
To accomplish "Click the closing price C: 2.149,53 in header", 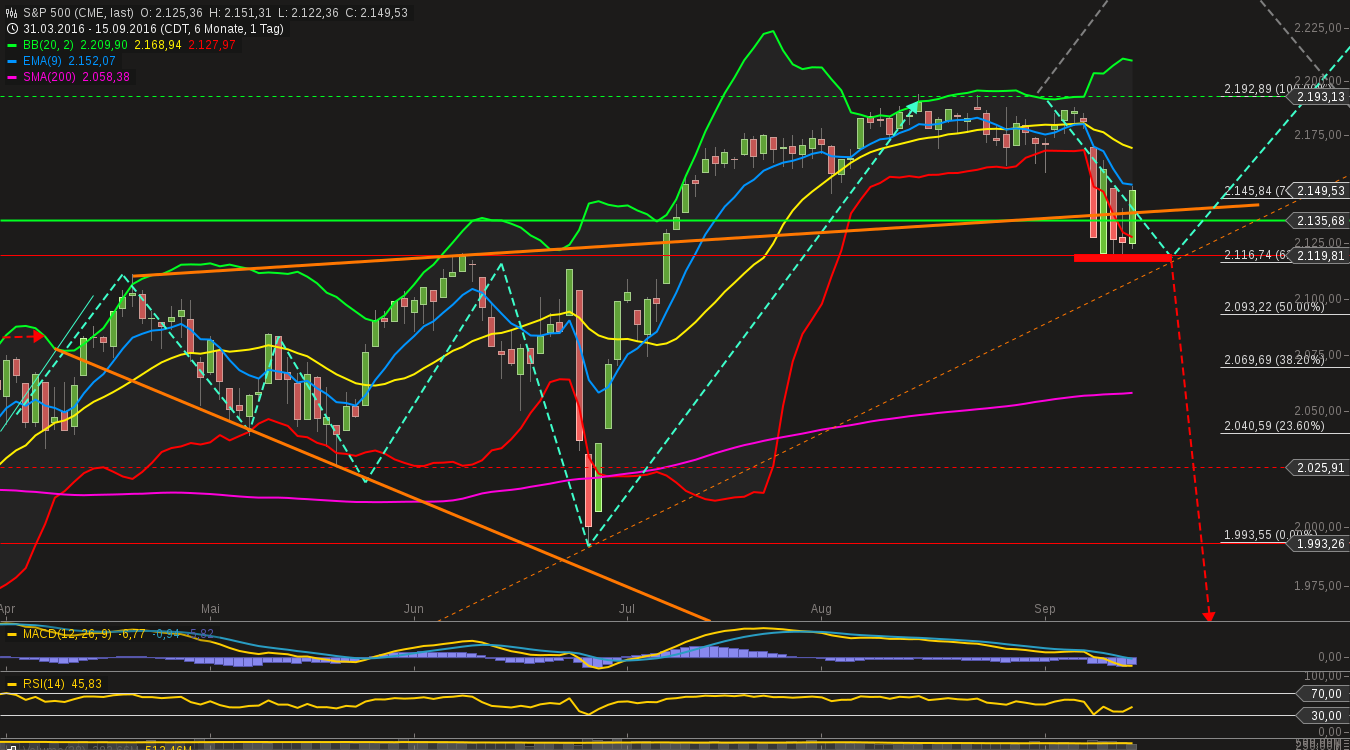I will (376, 13).
